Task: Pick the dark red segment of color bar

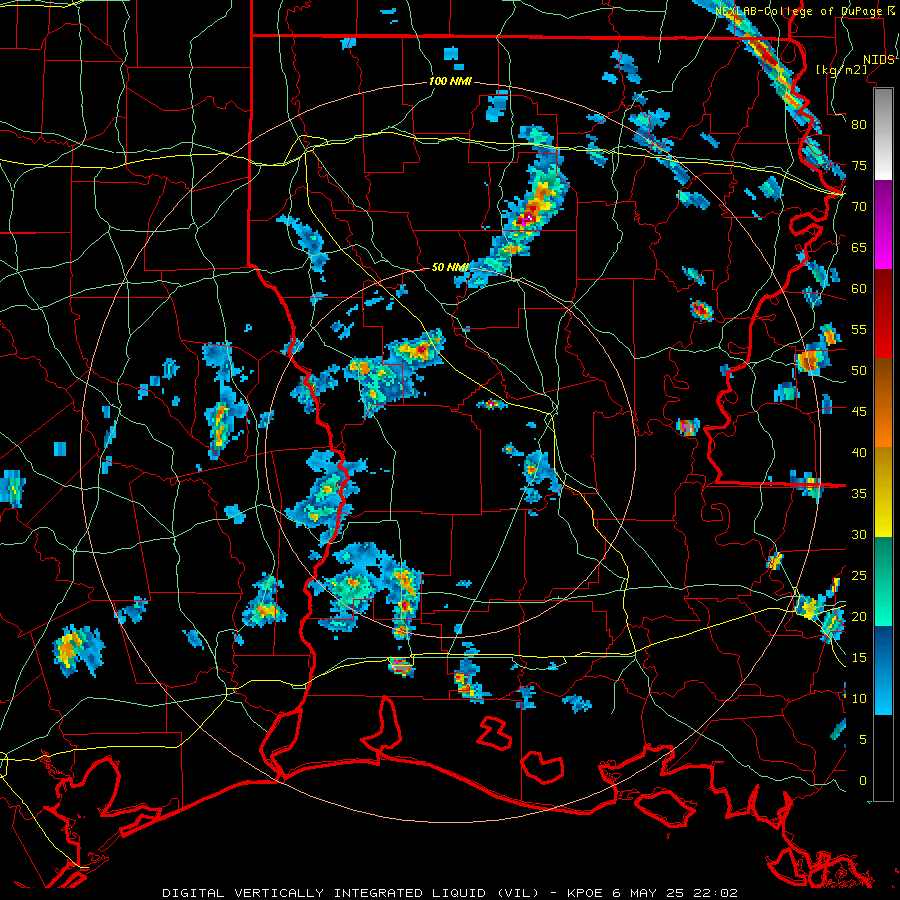Action: pos(883,314)
